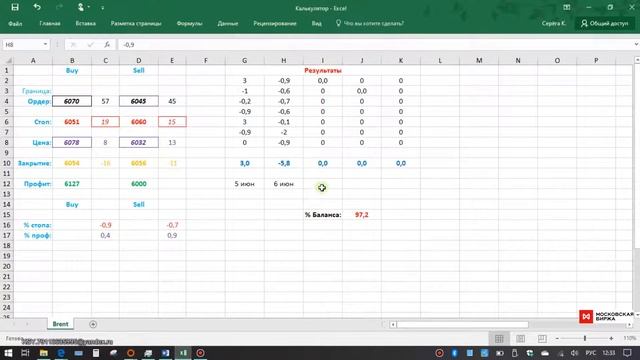Screen dimensions: 640x360
Task: Click the Insert Function fx icon
Action: 107,44
